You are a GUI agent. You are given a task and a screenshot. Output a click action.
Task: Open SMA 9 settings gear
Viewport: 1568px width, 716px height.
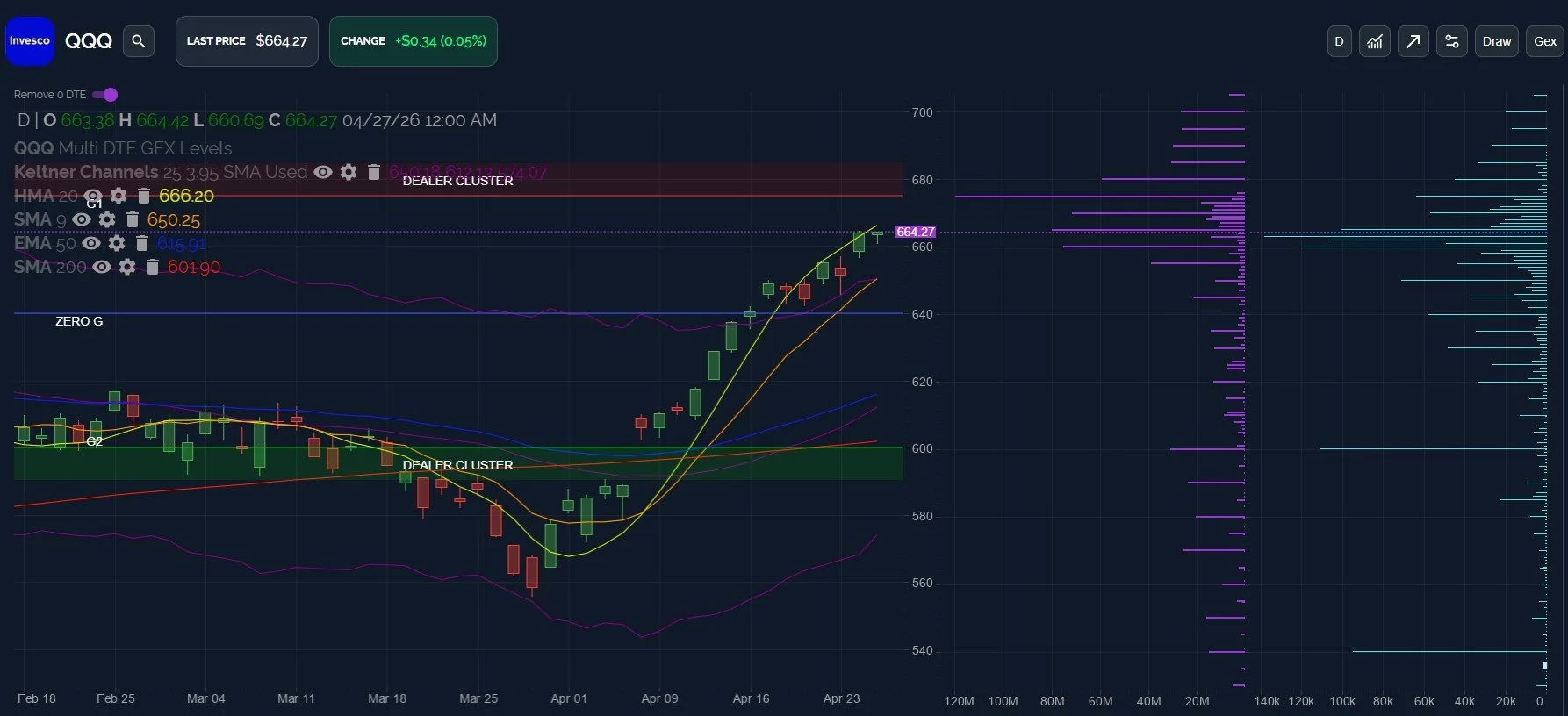(107, 219)
